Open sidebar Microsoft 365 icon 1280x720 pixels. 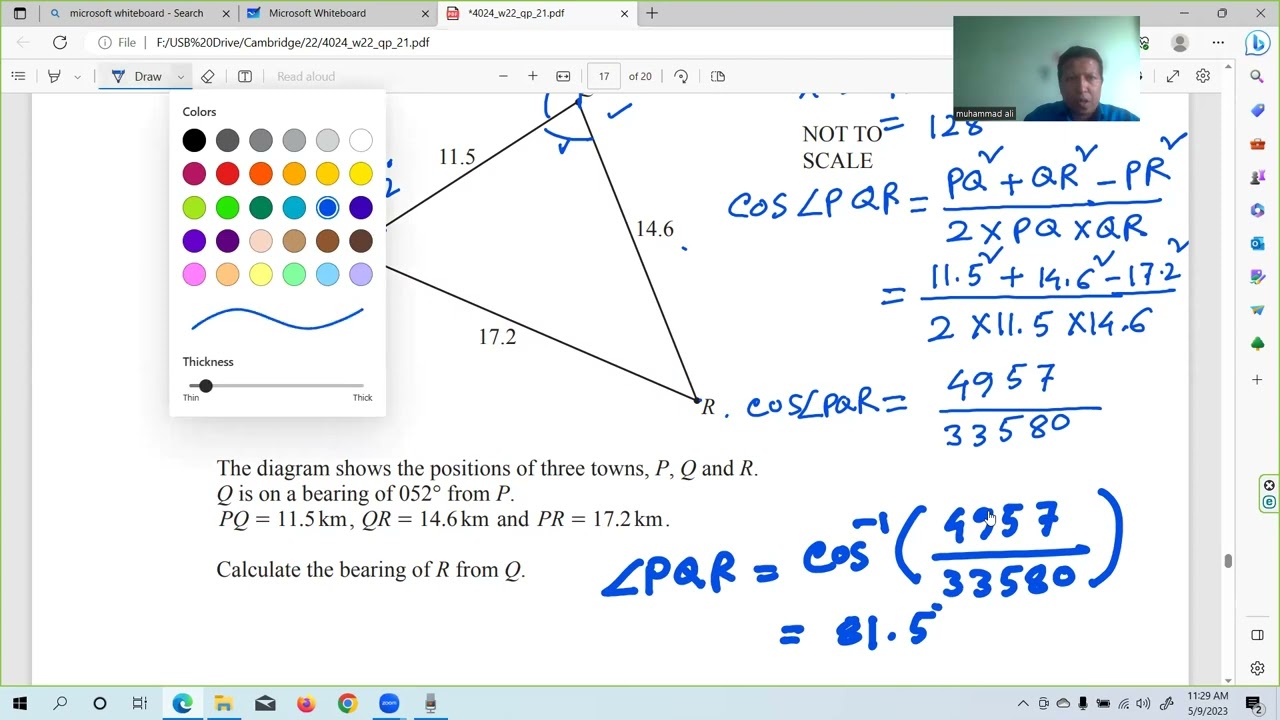(1257, 210)
